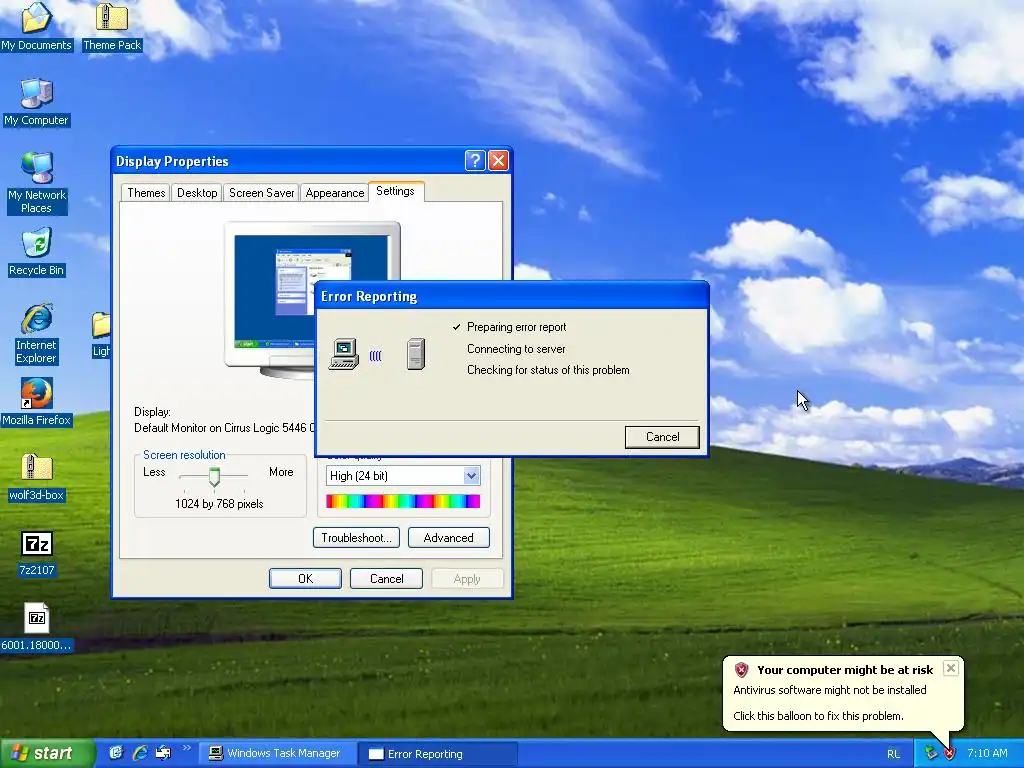
Task: Cancel the Display Properties dialog
Action: (387, 579)
